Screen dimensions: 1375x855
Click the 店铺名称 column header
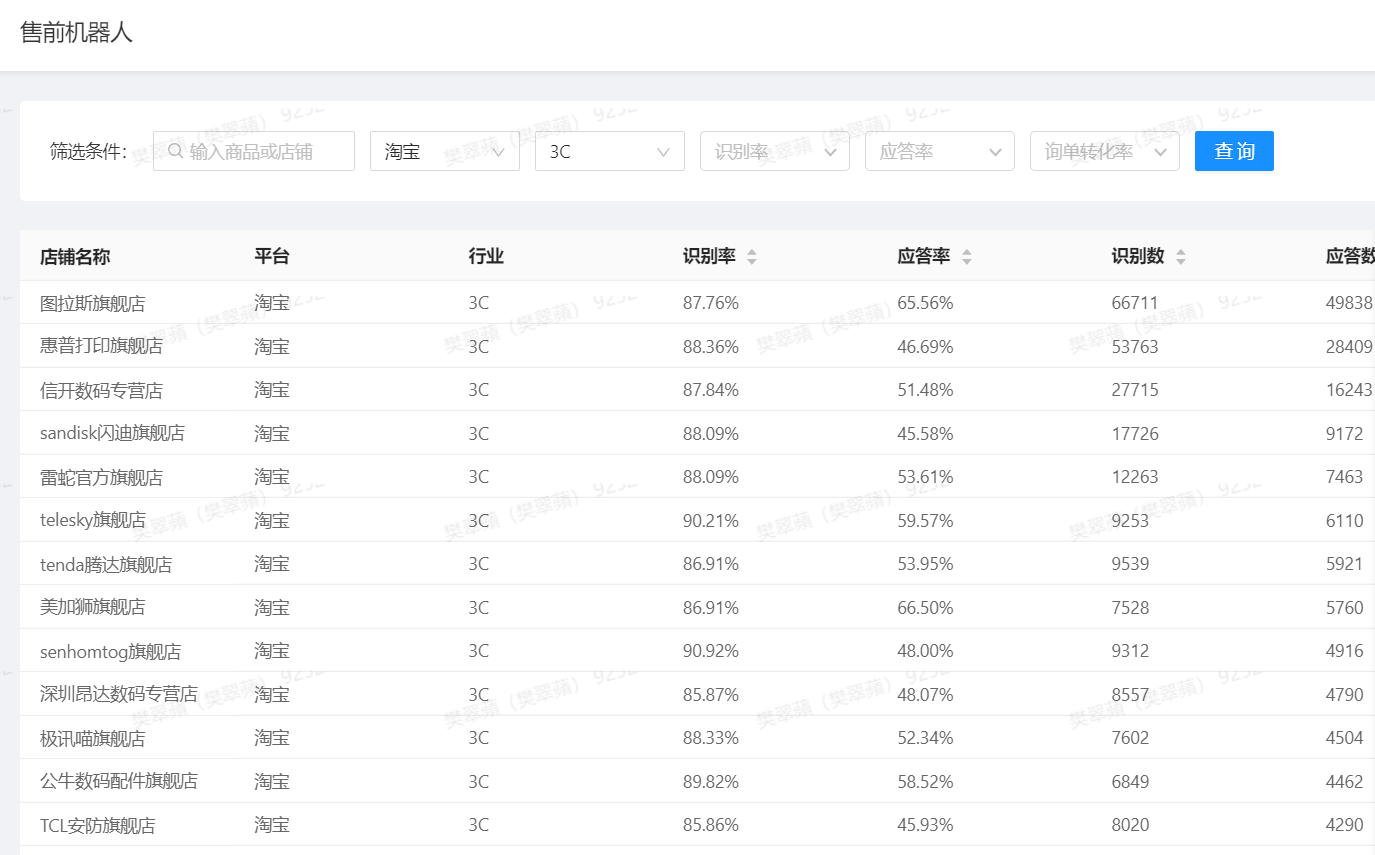[75, 257]
